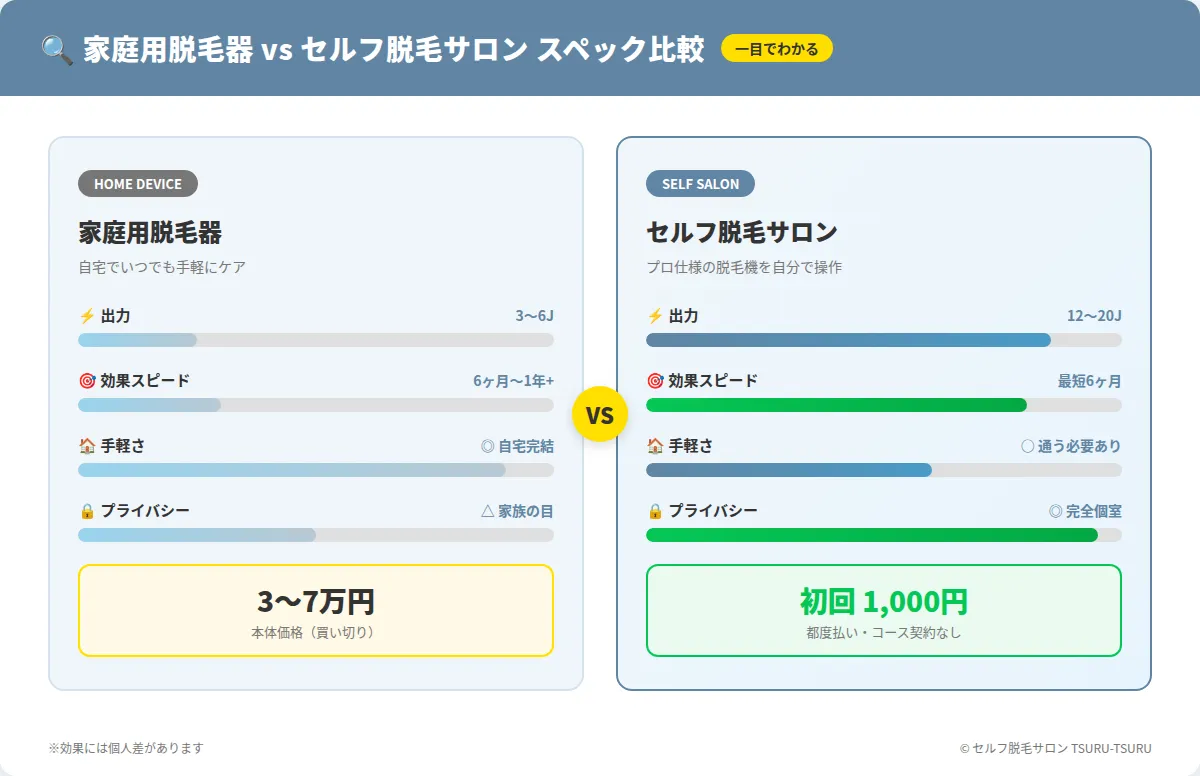The width and height of the screenshot is (1200, 776).
Task: Click the 家族の目 privacy progress bar
Action: [316, 535]
